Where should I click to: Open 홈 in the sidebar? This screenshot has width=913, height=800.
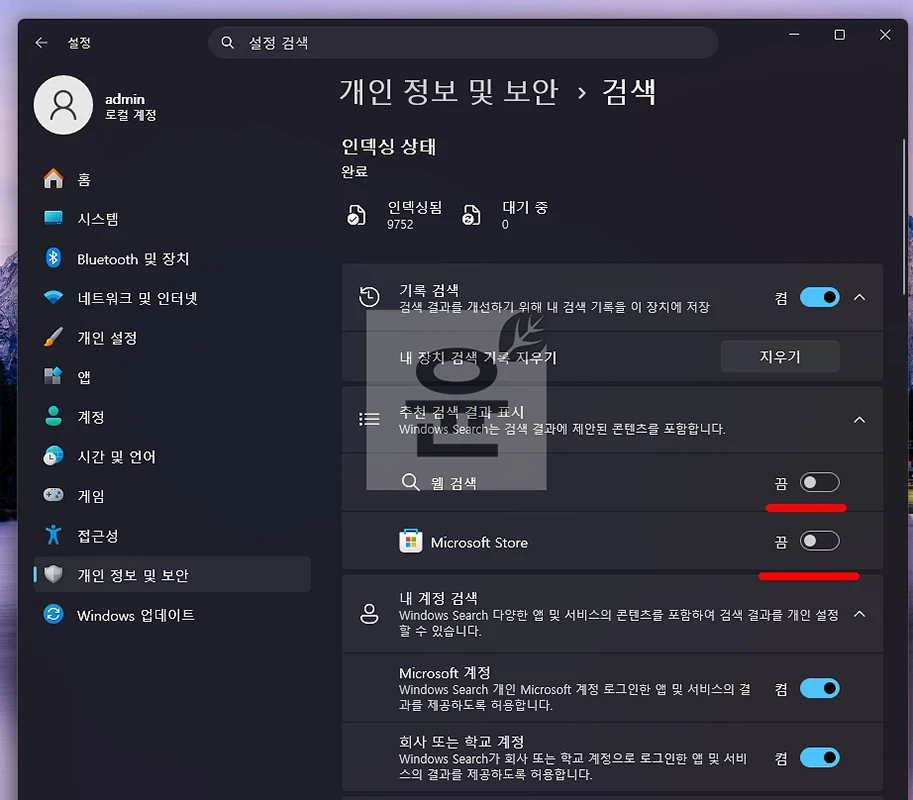click(x=172, y=179)
